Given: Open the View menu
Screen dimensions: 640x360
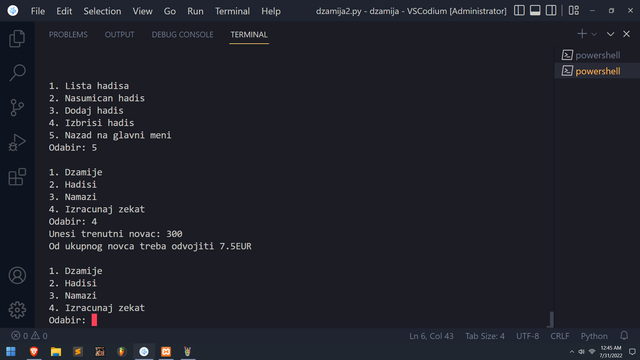Looking at the screenshot, I should [x=142, y=11].
